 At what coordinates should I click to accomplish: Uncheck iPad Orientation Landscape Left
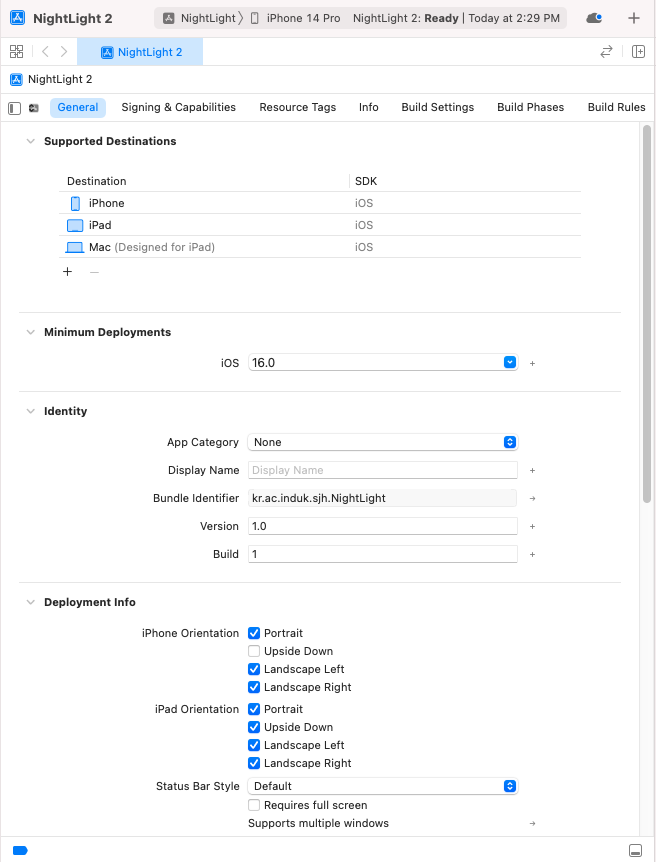click(x=254, y=745)
